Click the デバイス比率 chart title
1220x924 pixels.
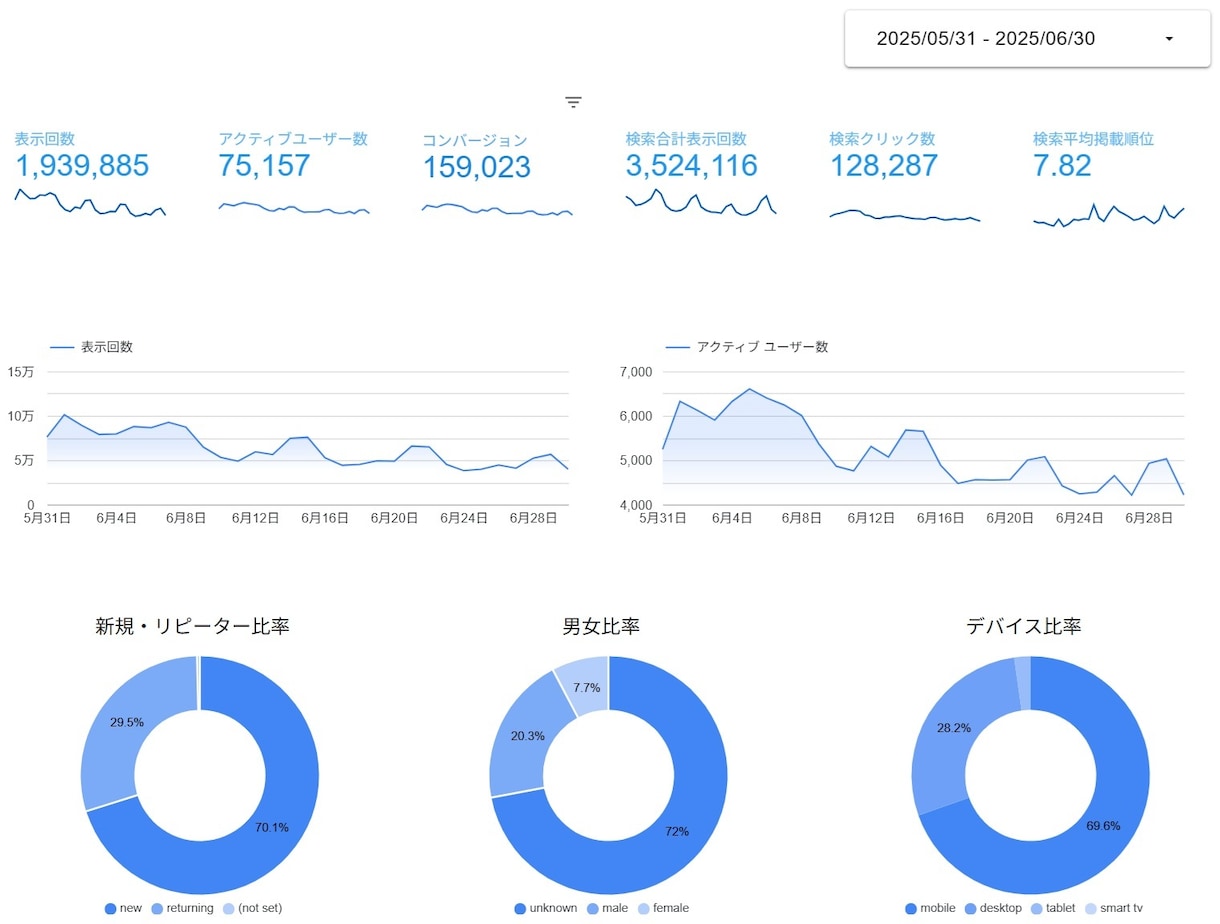(x=1024, y=627)
